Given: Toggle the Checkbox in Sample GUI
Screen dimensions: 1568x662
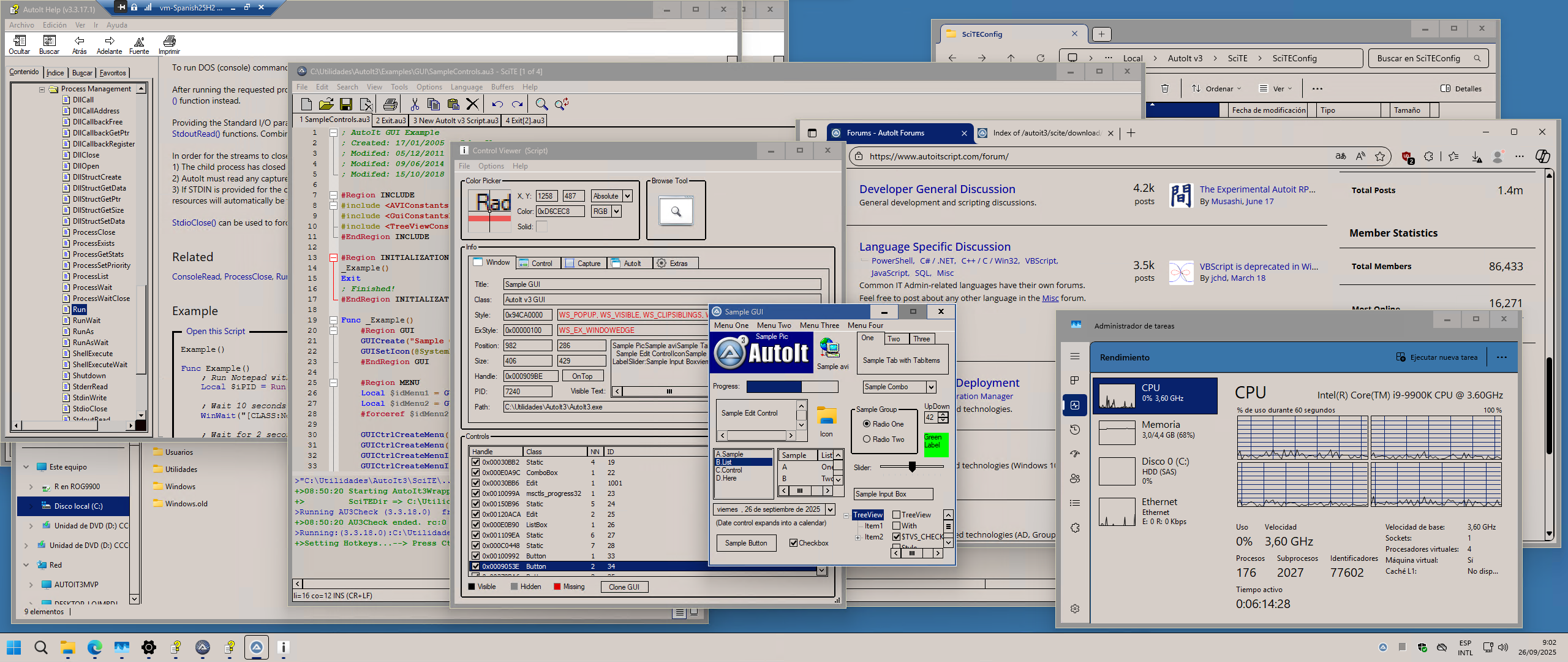Looking at the screenshot, I should point(794,543).
